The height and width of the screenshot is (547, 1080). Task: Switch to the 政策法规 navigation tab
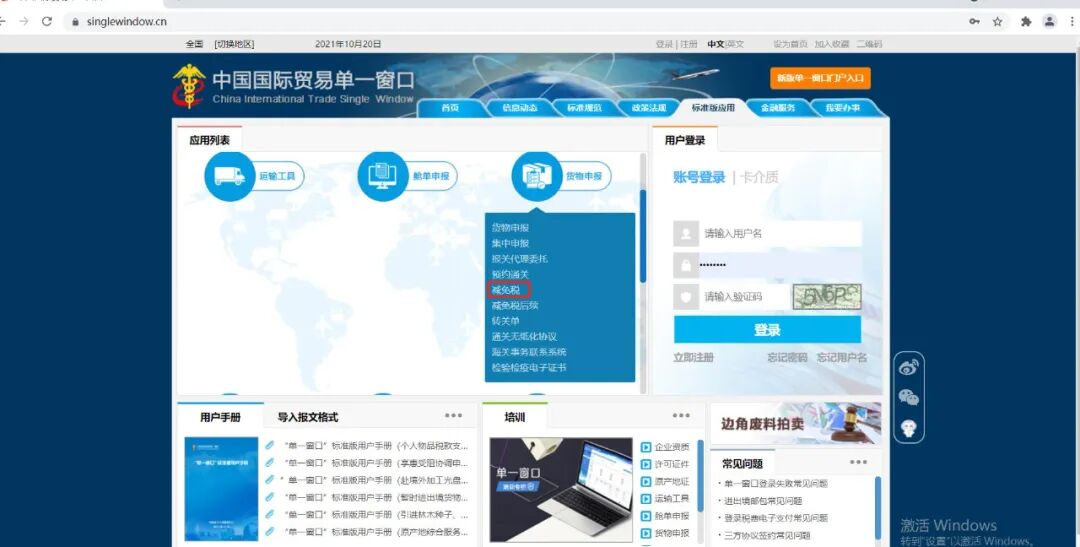click(649, 108)
